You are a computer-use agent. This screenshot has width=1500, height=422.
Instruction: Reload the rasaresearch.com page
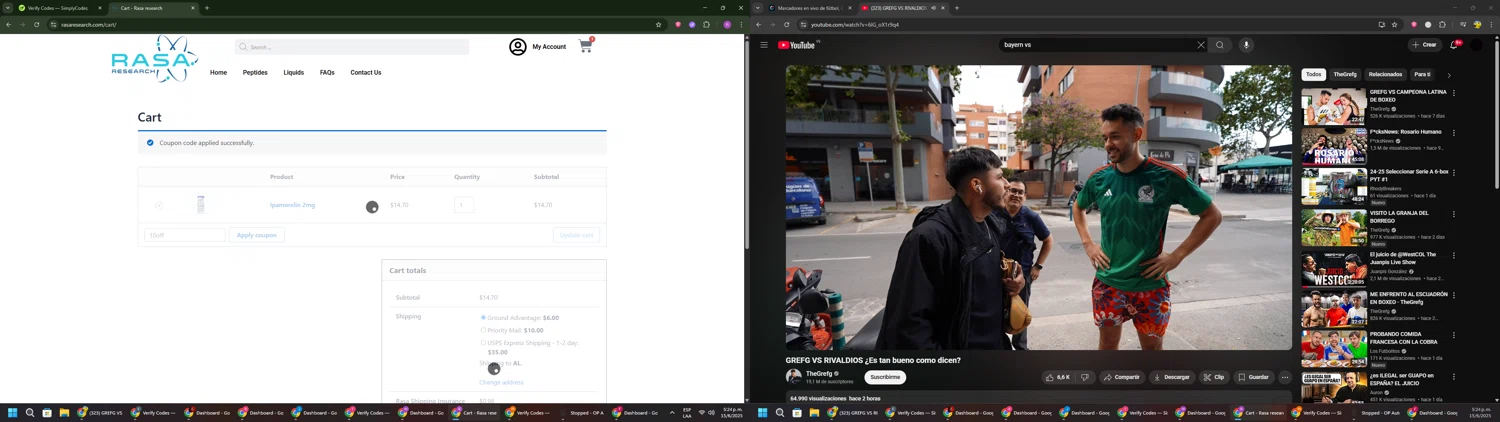(37, 24)
